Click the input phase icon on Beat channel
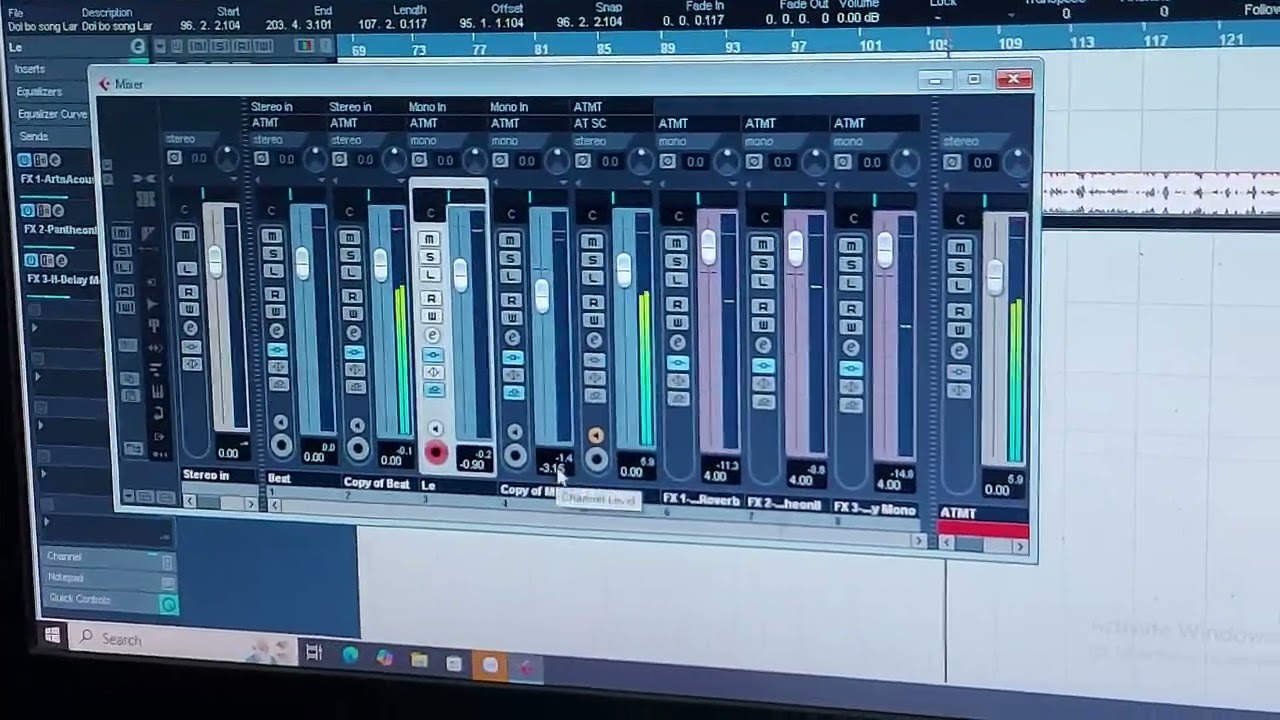 click(261, 158)
